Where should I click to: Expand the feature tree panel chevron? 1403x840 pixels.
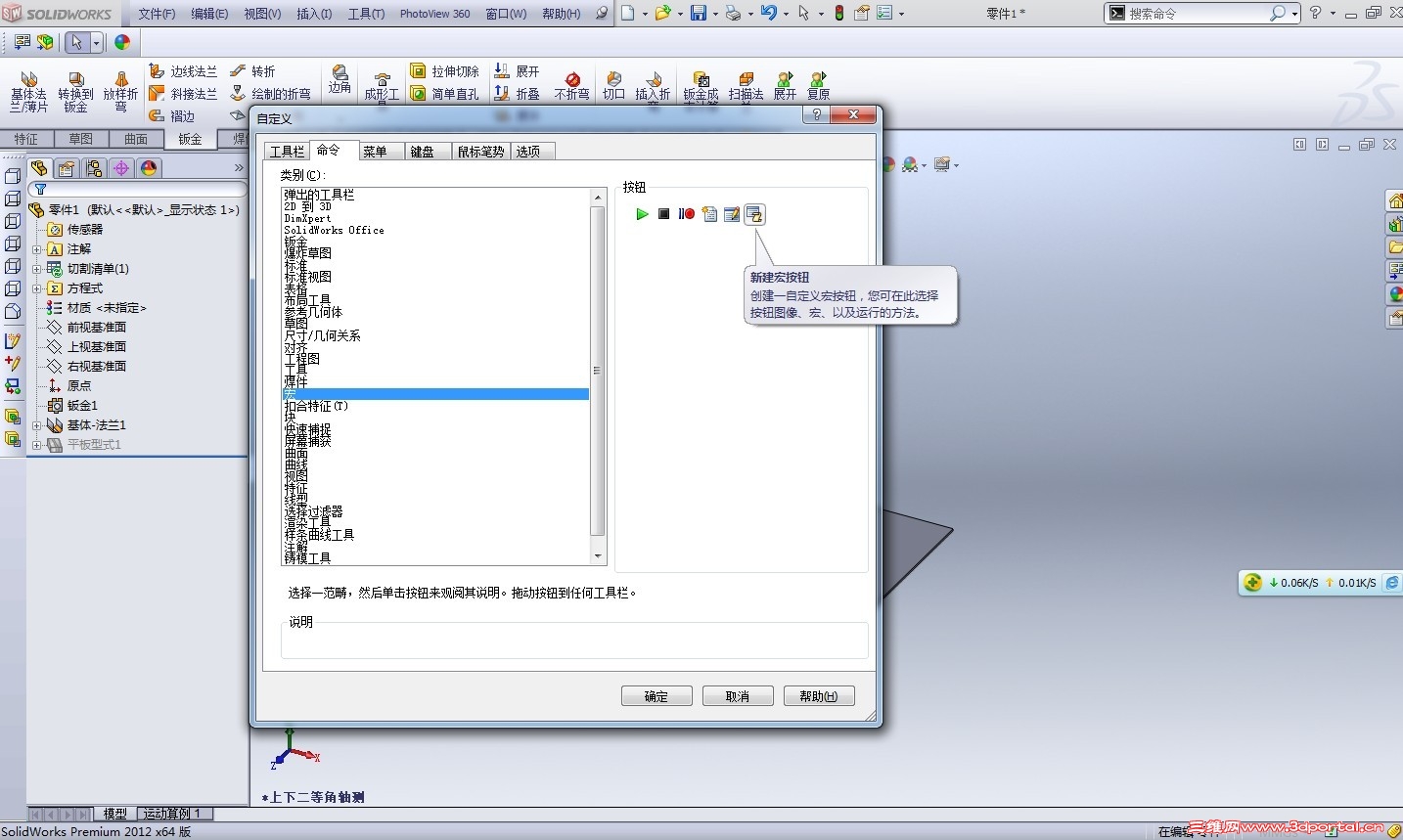pyautogui.click(x=238, y=168)
